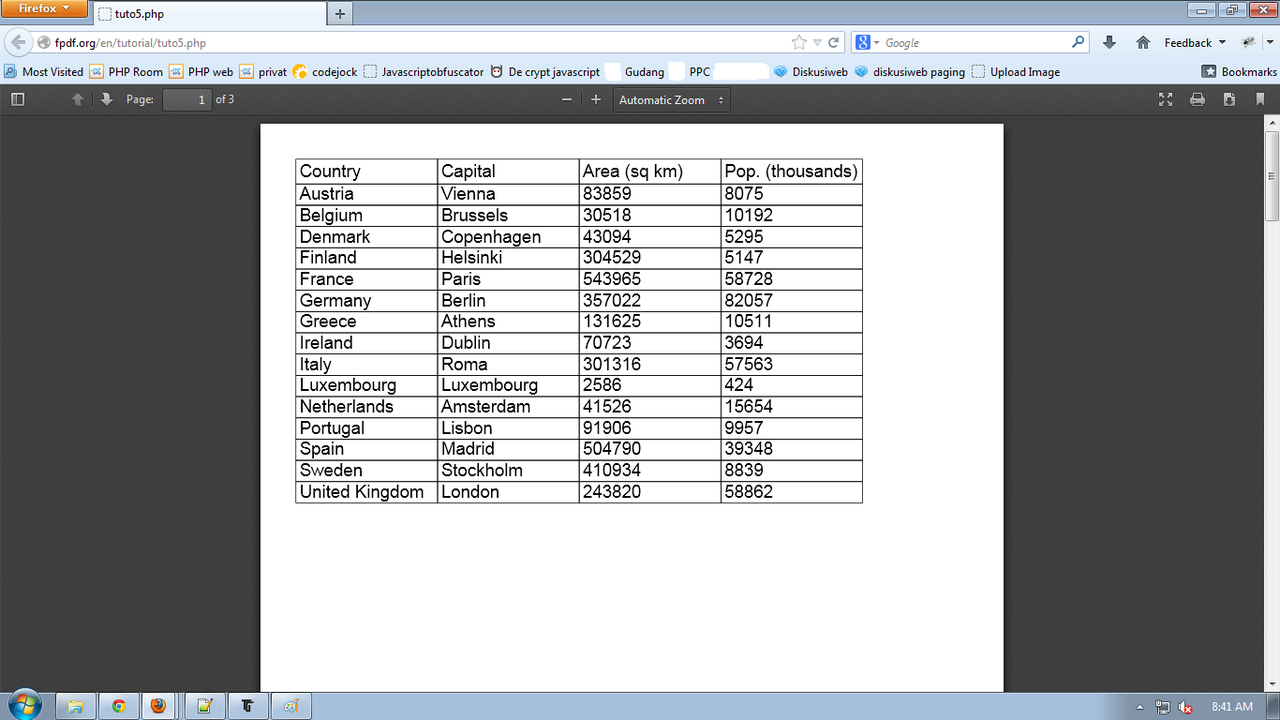Open the Firefox menu button
The height and width of the screenshot is (720, 1280).
tap(44, 9)
